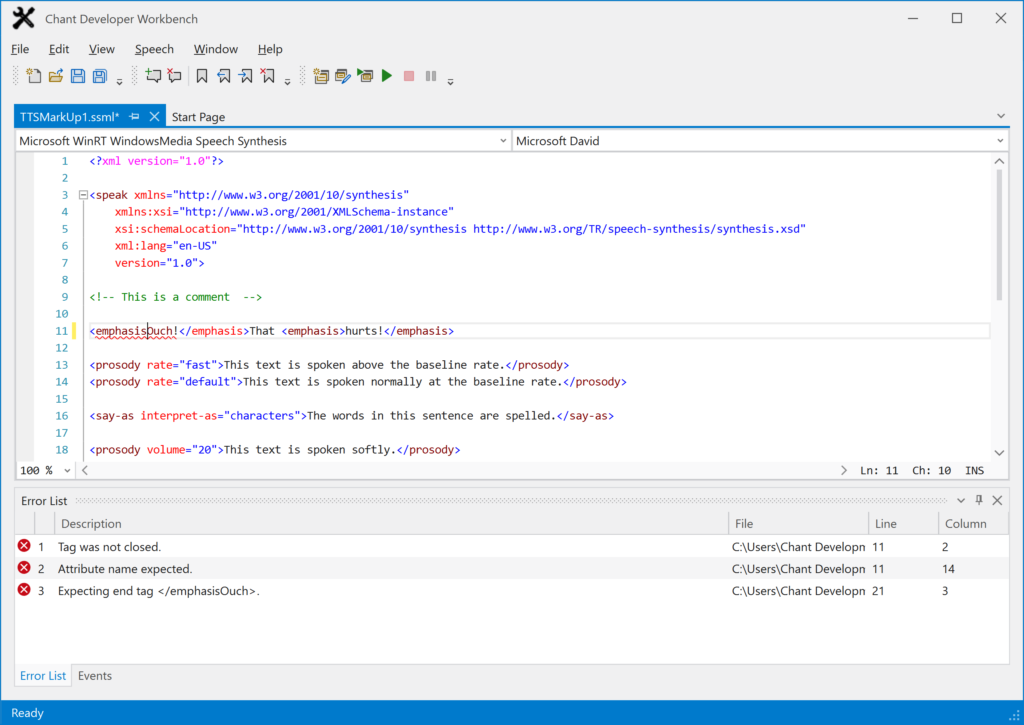Viewport: 1024px width, 725px height.
Task: Click the Save All double-disk icon
Action: pos(99,76)
